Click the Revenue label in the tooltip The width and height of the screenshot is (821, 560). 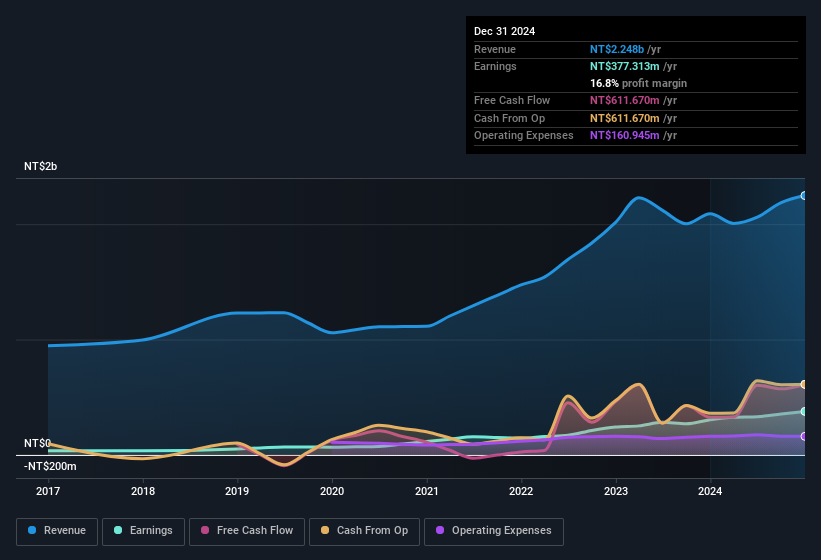(x=495, y=49)
